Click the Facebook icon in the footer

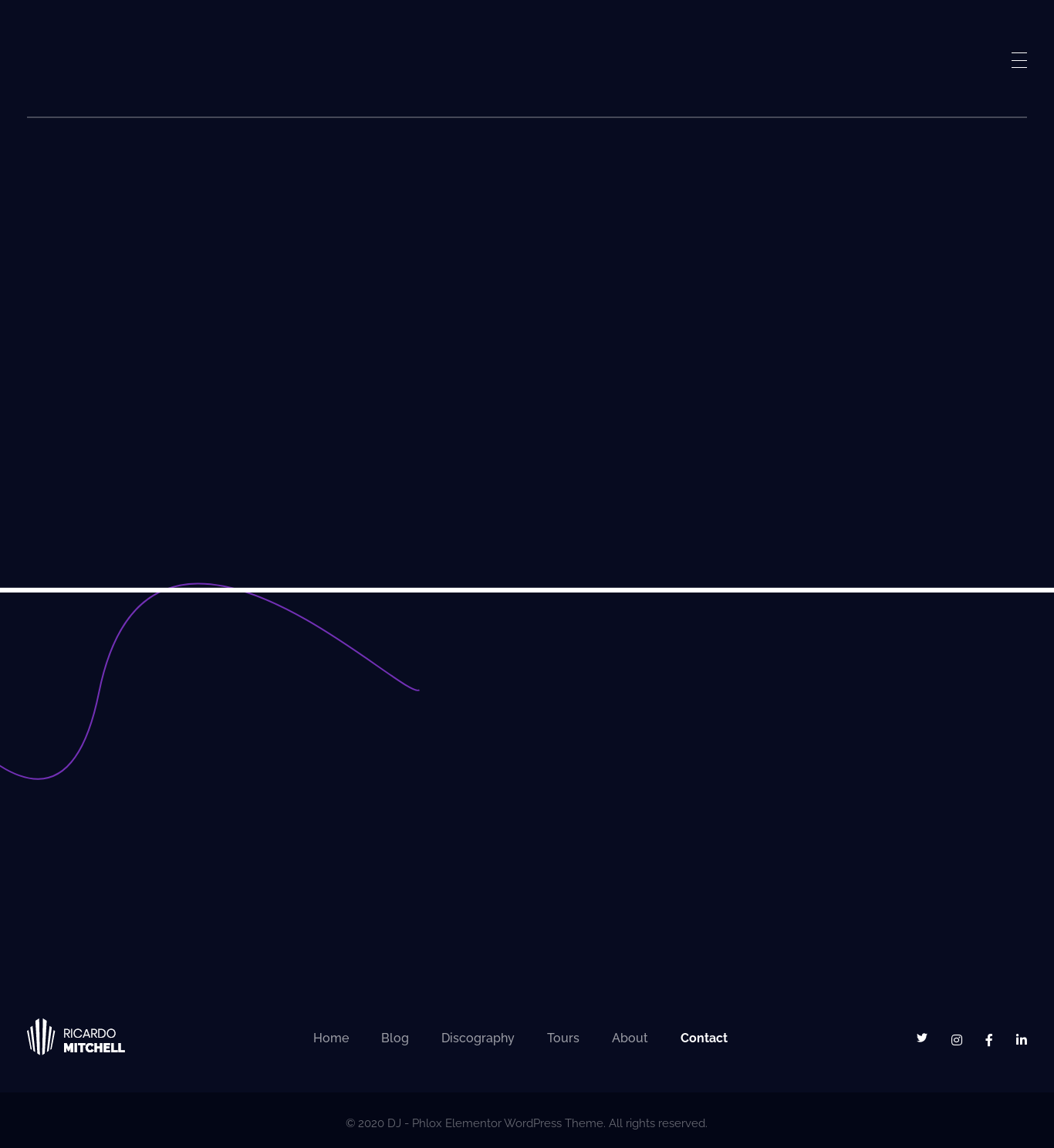pos(988,1040)
